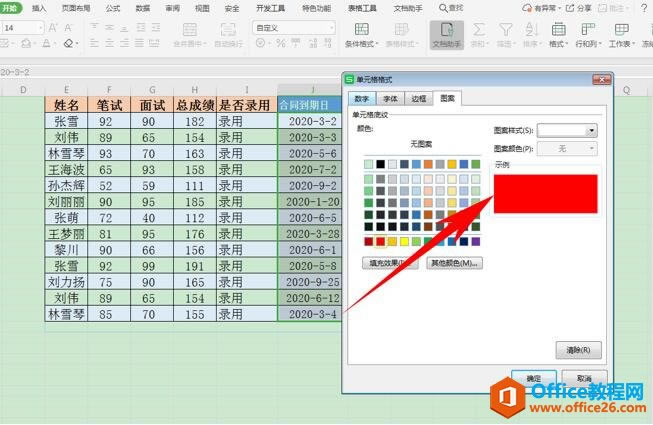This screenshot has width=653, height=425.
Task: Click the 文档助手 ribbon button
Action: click(446, 35)
